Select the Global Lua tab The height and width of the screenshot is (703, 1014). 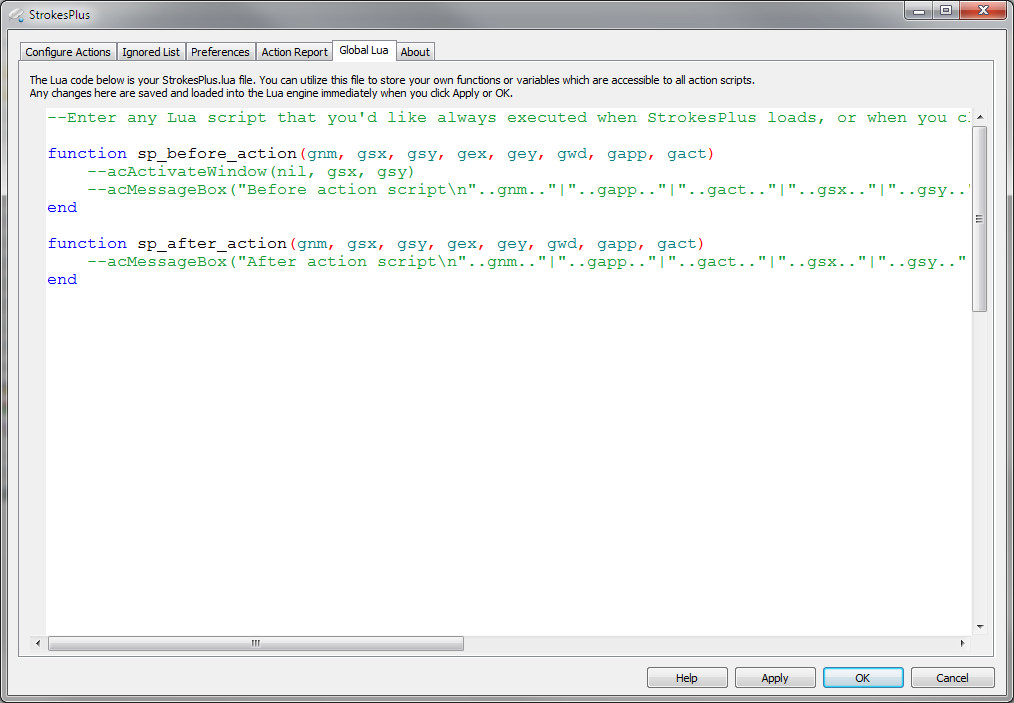tap(364, 50)
